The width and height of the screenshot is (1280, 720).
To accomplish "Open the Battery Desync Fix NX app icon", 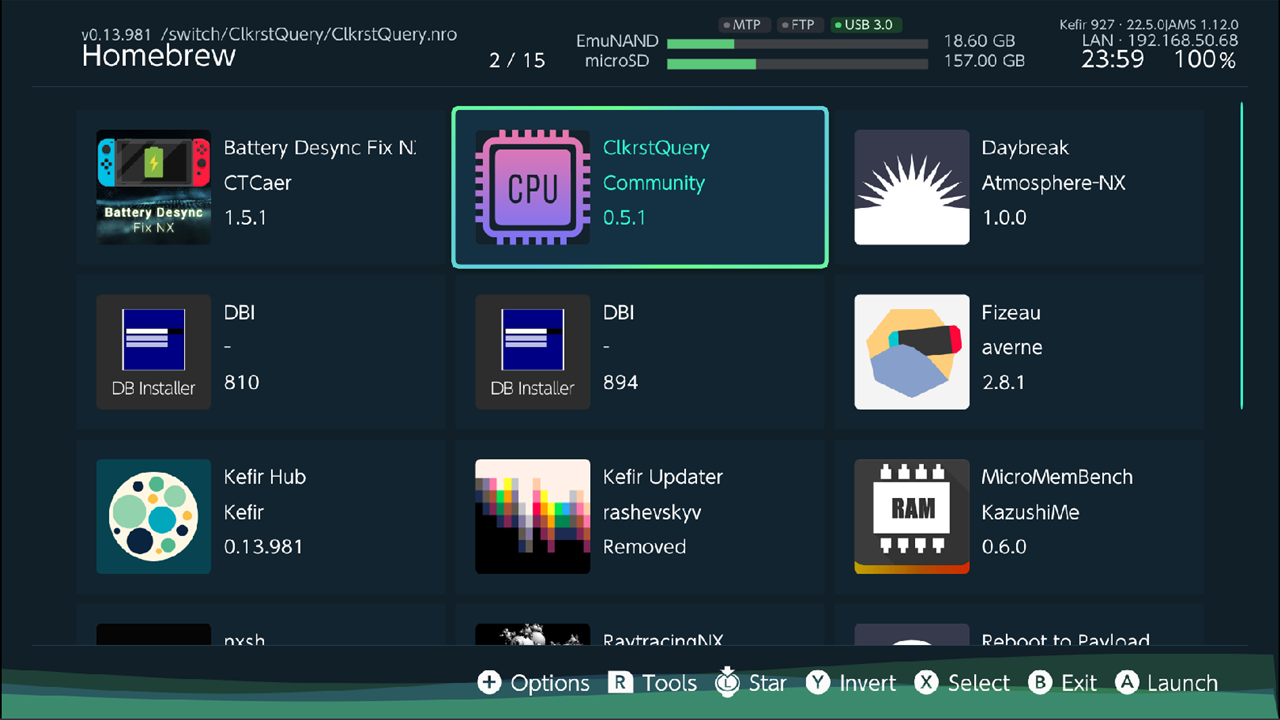I will 153,187.
